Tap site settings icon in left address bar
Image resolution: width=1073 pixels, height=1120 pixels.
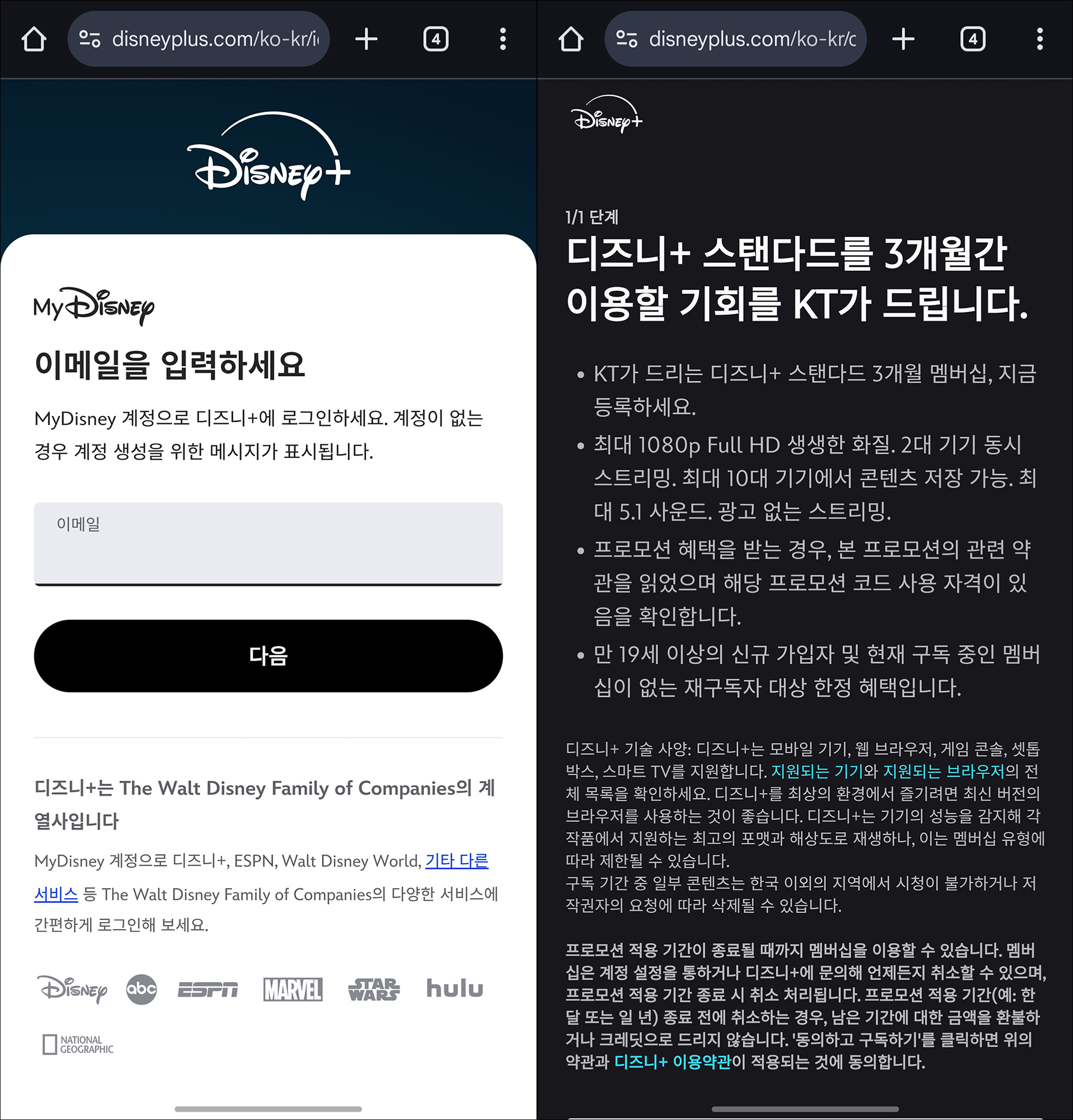[x=90, y=39]
